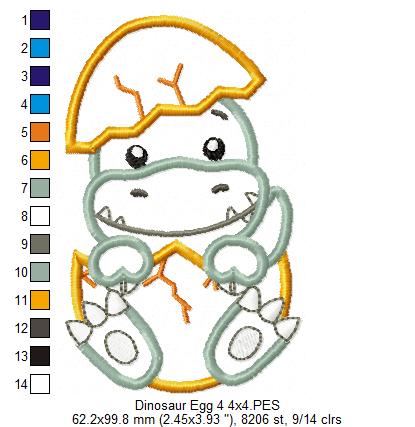Select color swatch 13 black

(x=40, y=356)
